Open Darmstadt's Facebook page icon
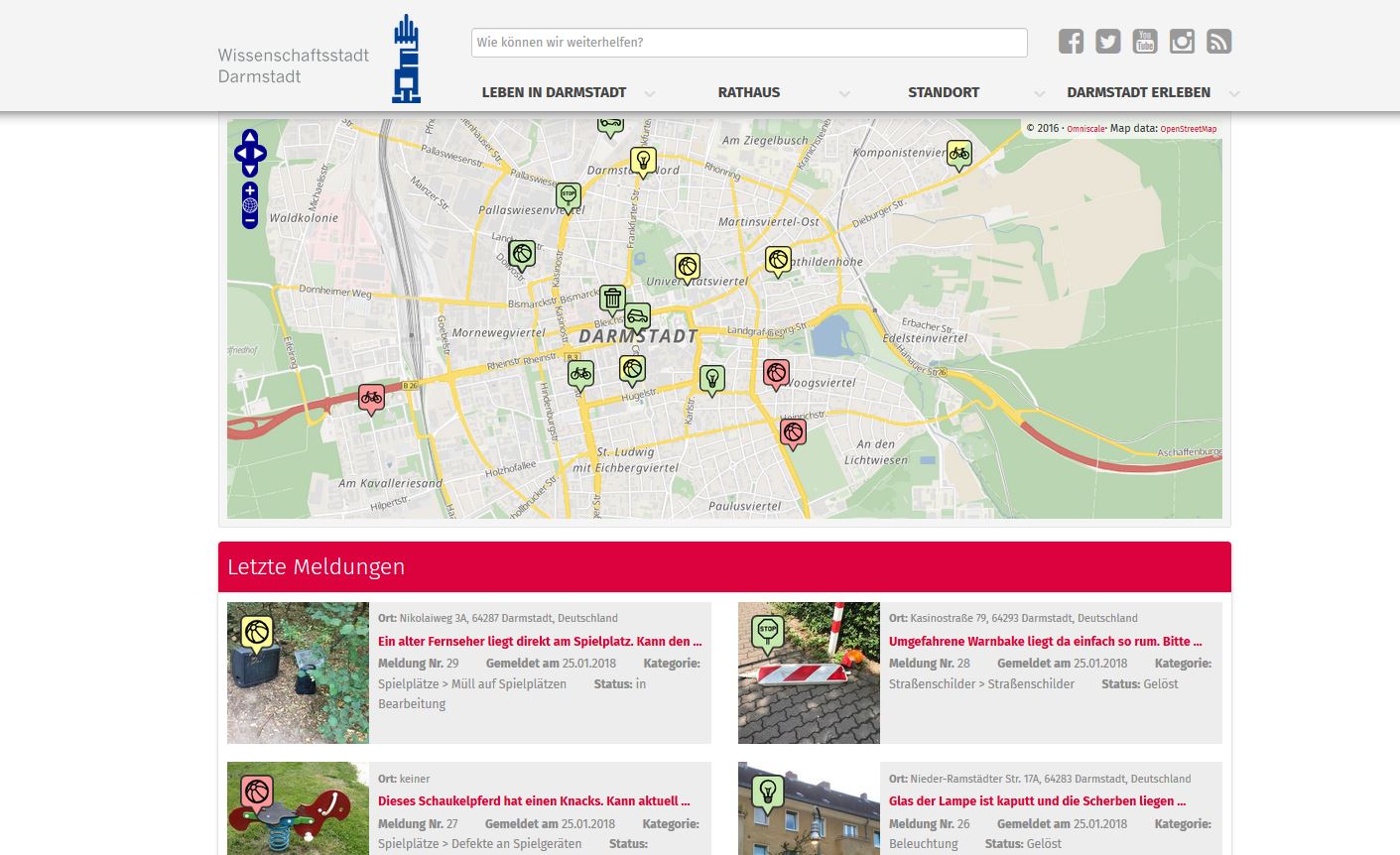The width and height of the screenshot is (1400, 855). [1071, 42]
